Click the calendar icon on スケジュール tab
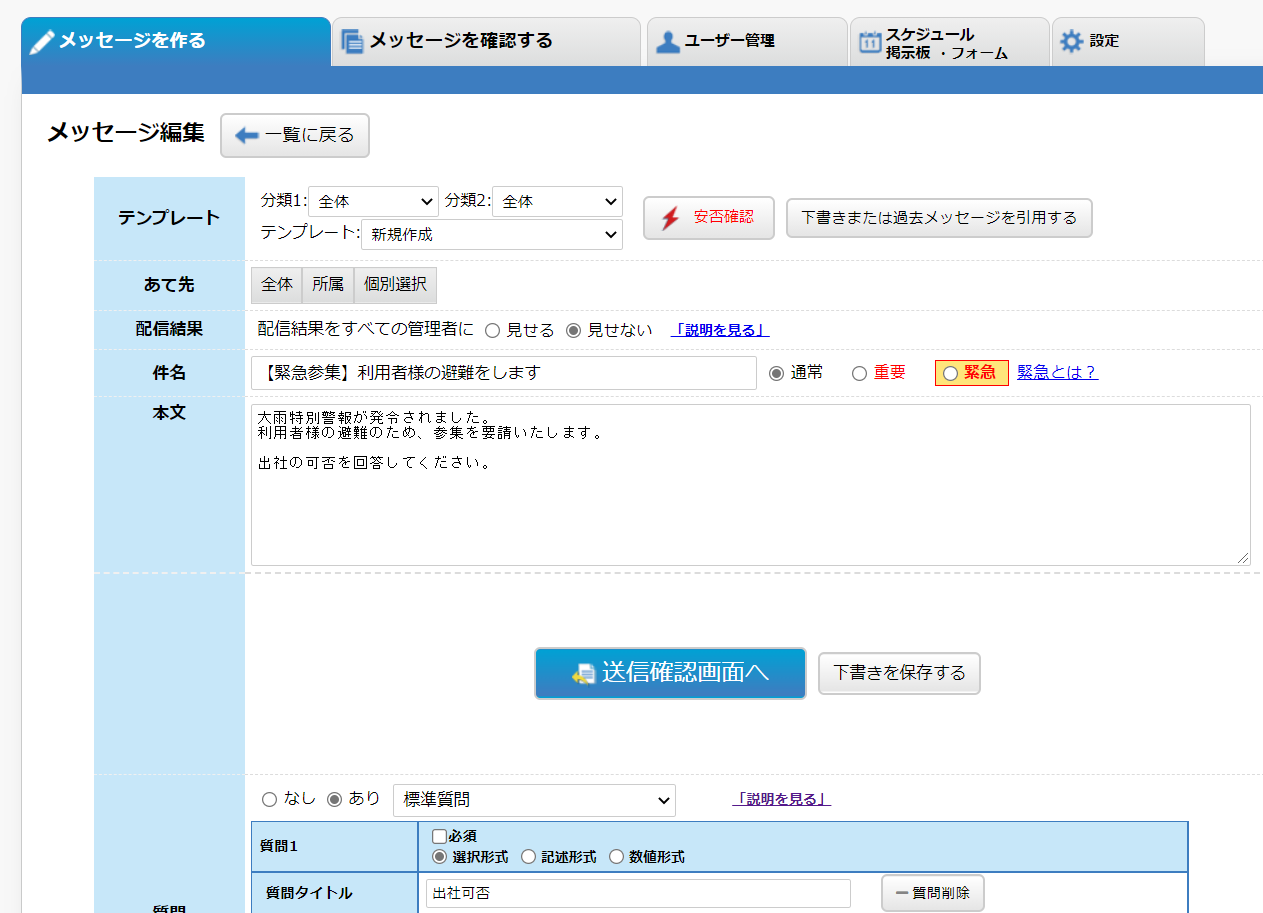Screen dimensions: 1263x913 click(870, 42)
